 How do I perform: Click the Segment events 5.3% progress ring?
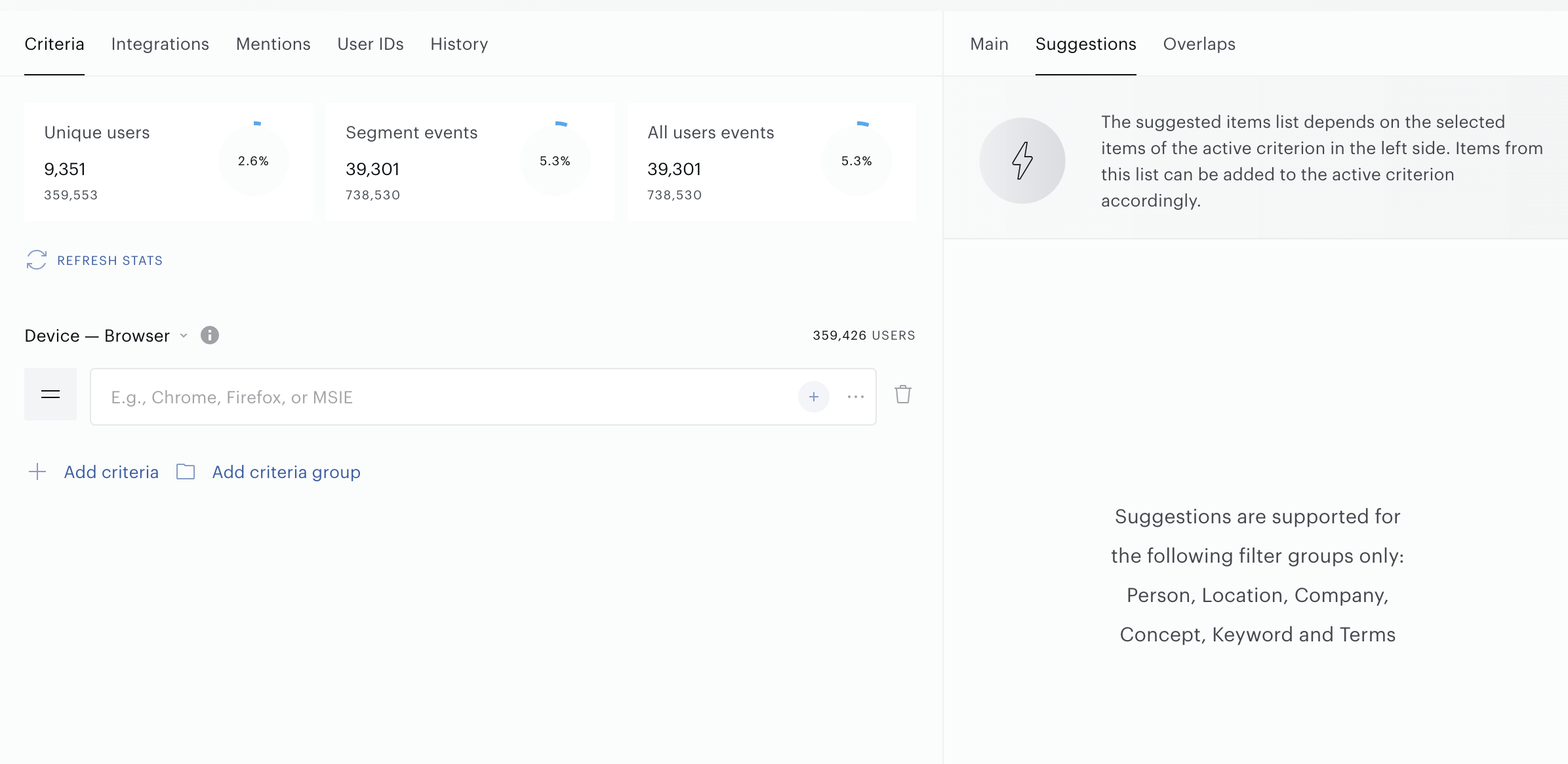(x=555, y=161)
